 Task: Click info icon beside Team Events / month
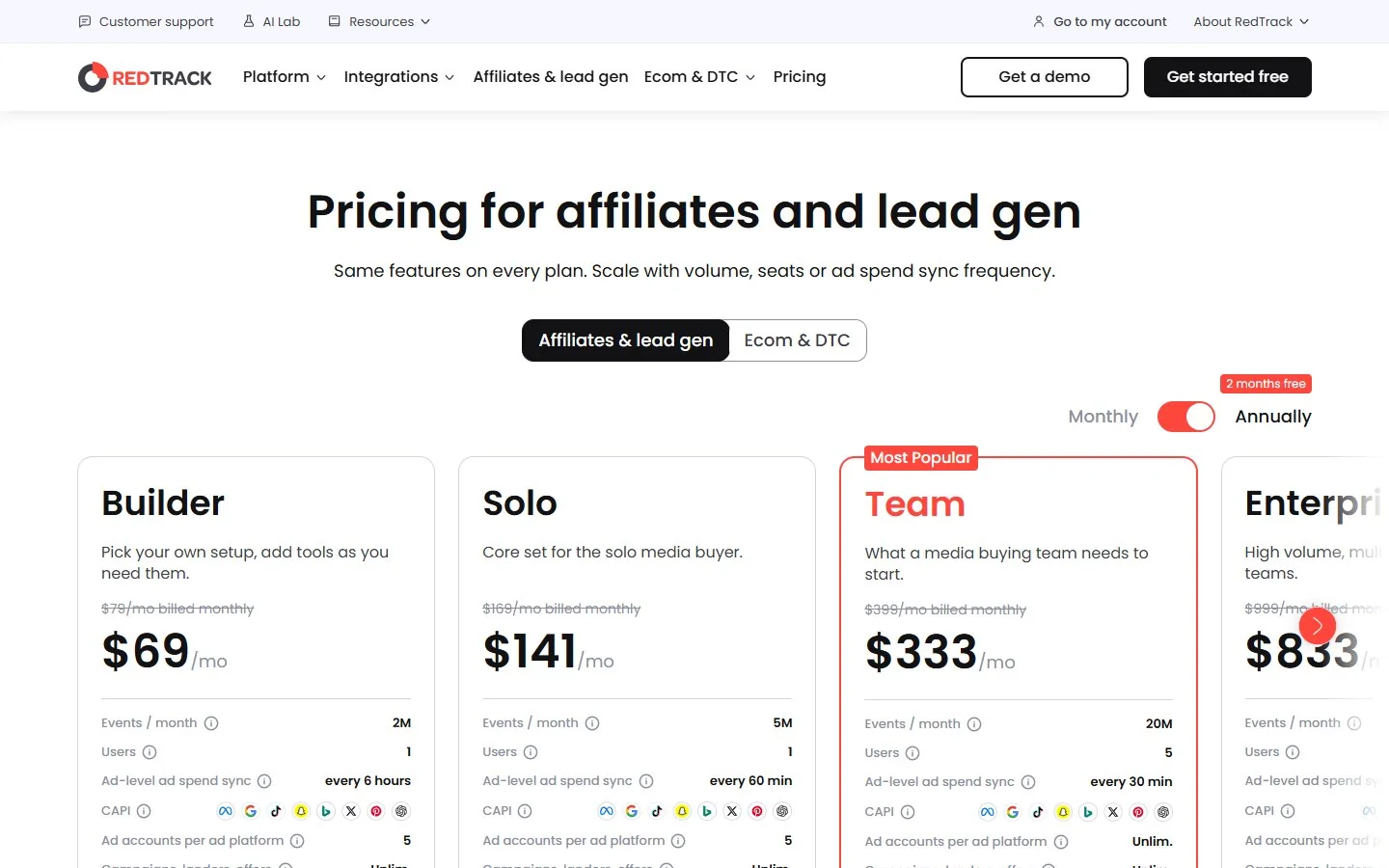pyautogui.click(x=974, y=724)
